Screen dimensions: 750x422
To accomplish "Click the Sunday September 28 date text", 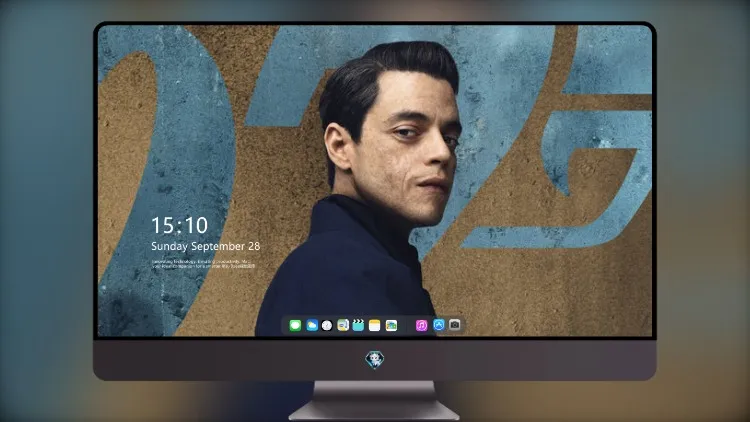I will (x=206, y=246).
